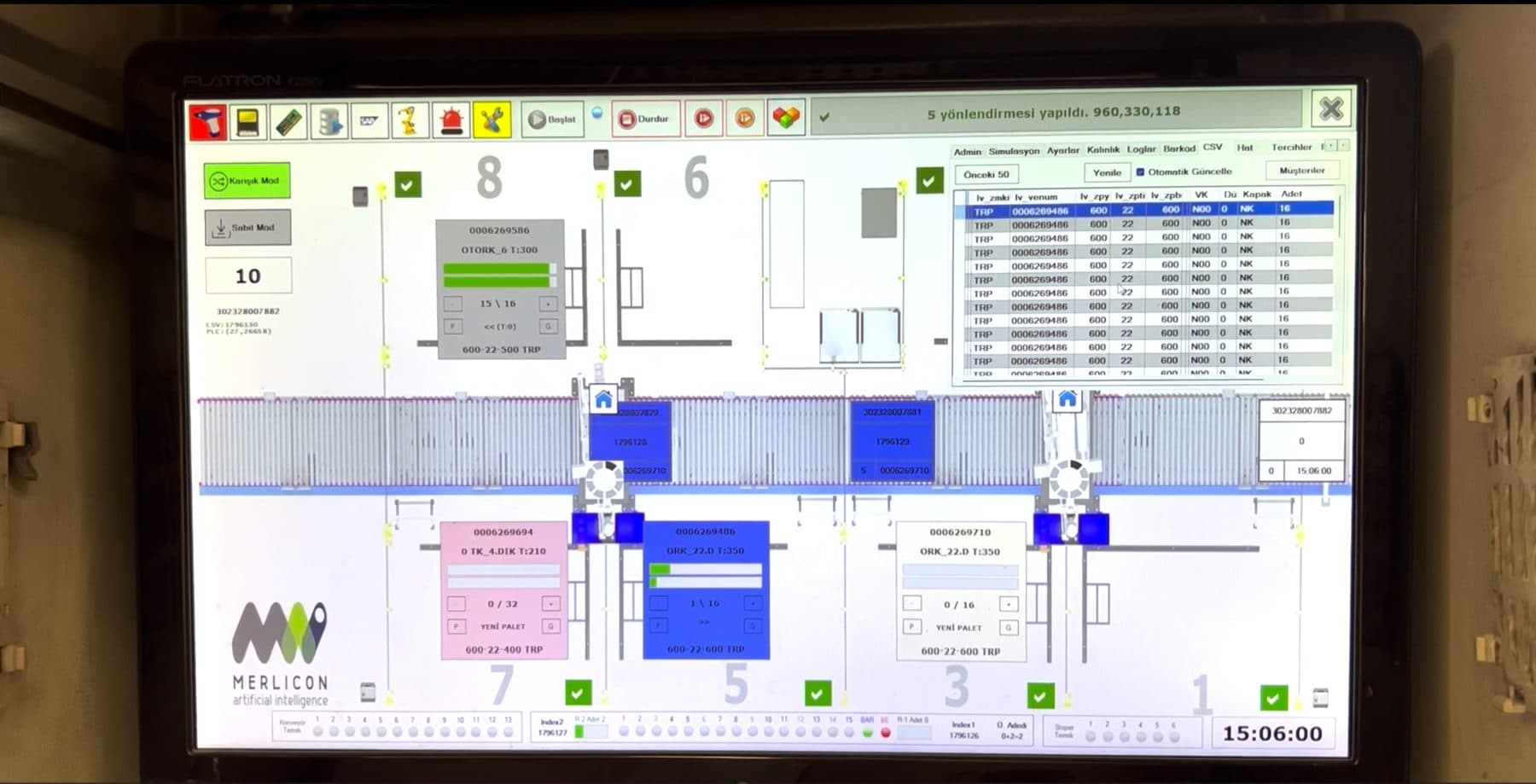Viewport: 1536px width, 784px height.
Task: Open the Hat tab
Action: pyautogui.click(x=1245, y=148)
